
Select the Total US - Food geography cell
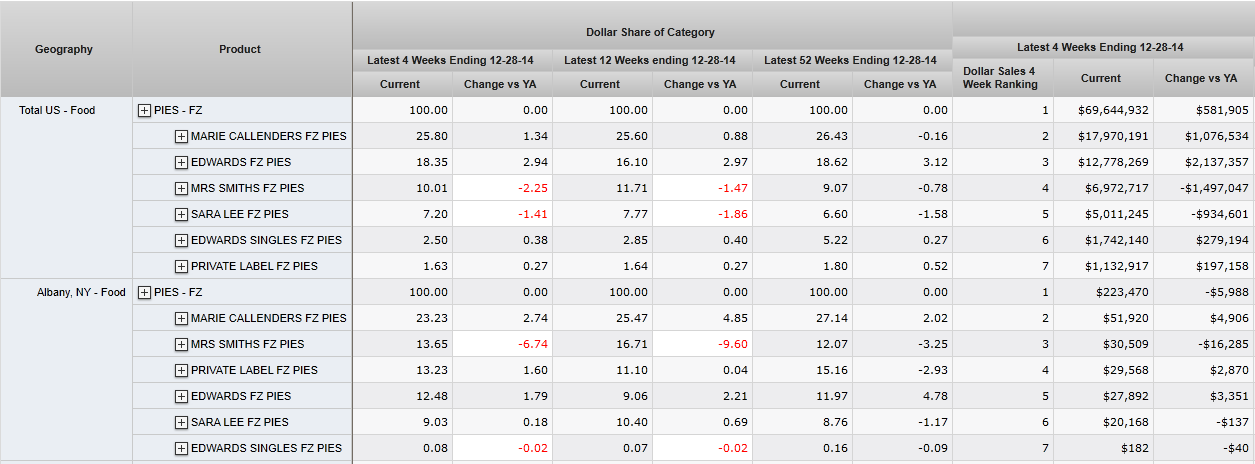tap(57, 110)
